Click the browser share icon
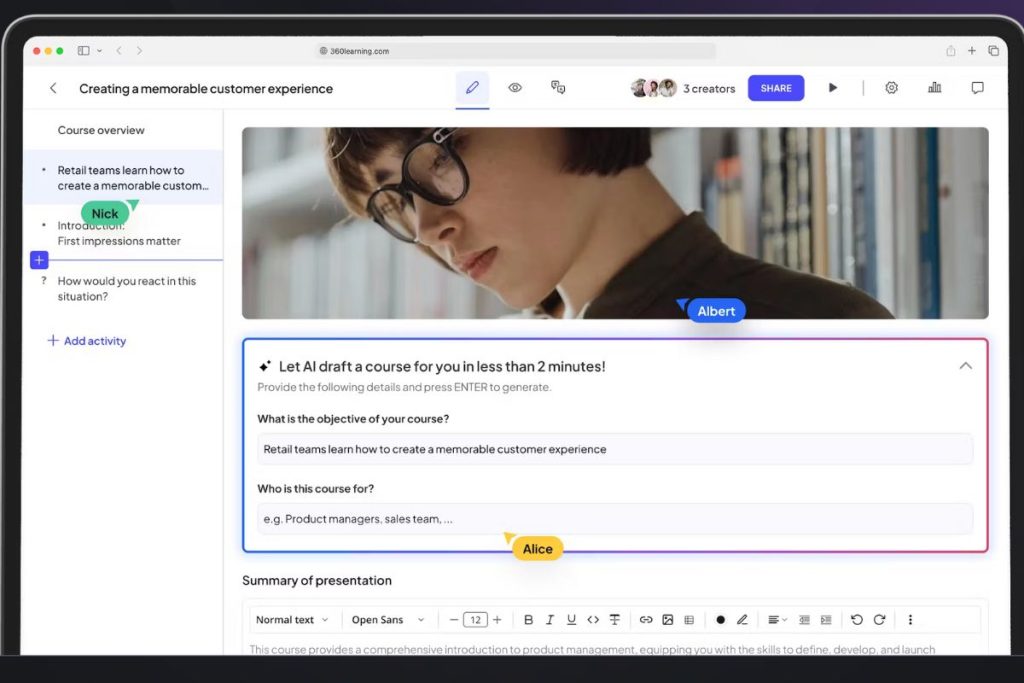1024x683 pixels. (x=950, y=50)
